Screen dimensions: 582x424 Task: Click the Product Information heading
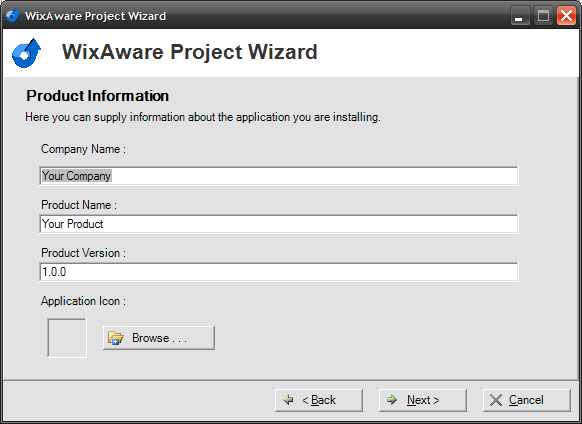[x=98, y=96]
